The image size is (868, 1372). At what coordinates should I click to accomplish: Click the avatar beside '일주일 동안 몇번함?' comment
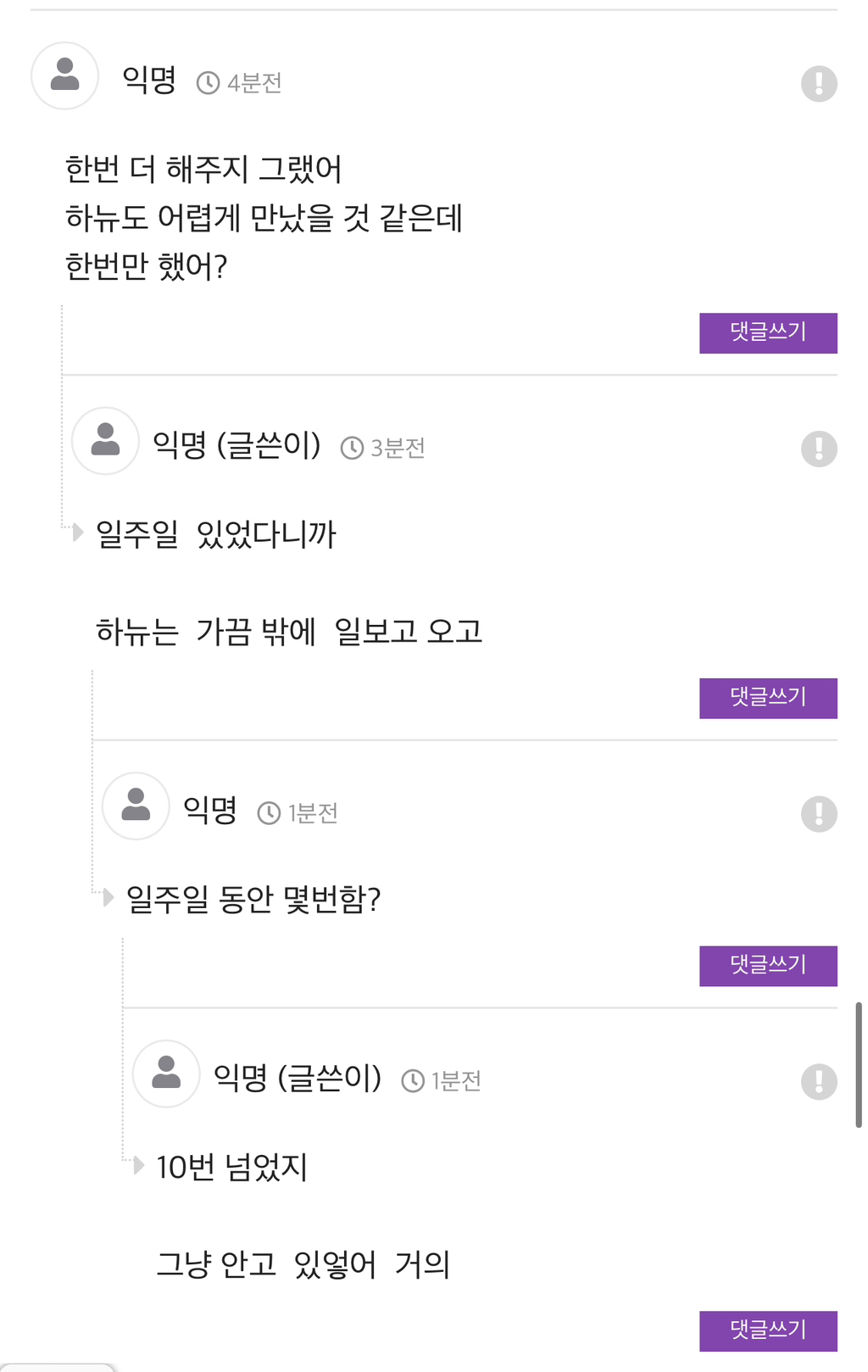point(136,806)
